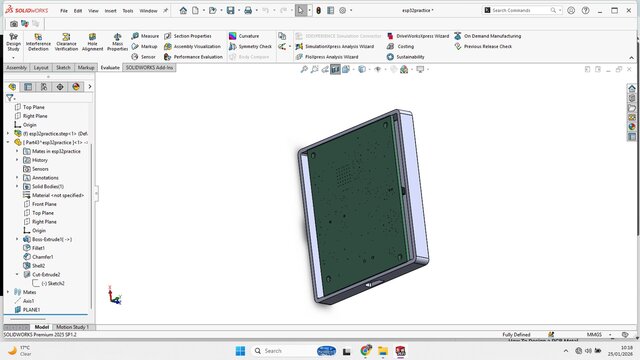Switch to the PropertyManager tab
Image resolution: width=640 pixels, height=360 pixels.
tap(28, 87)
